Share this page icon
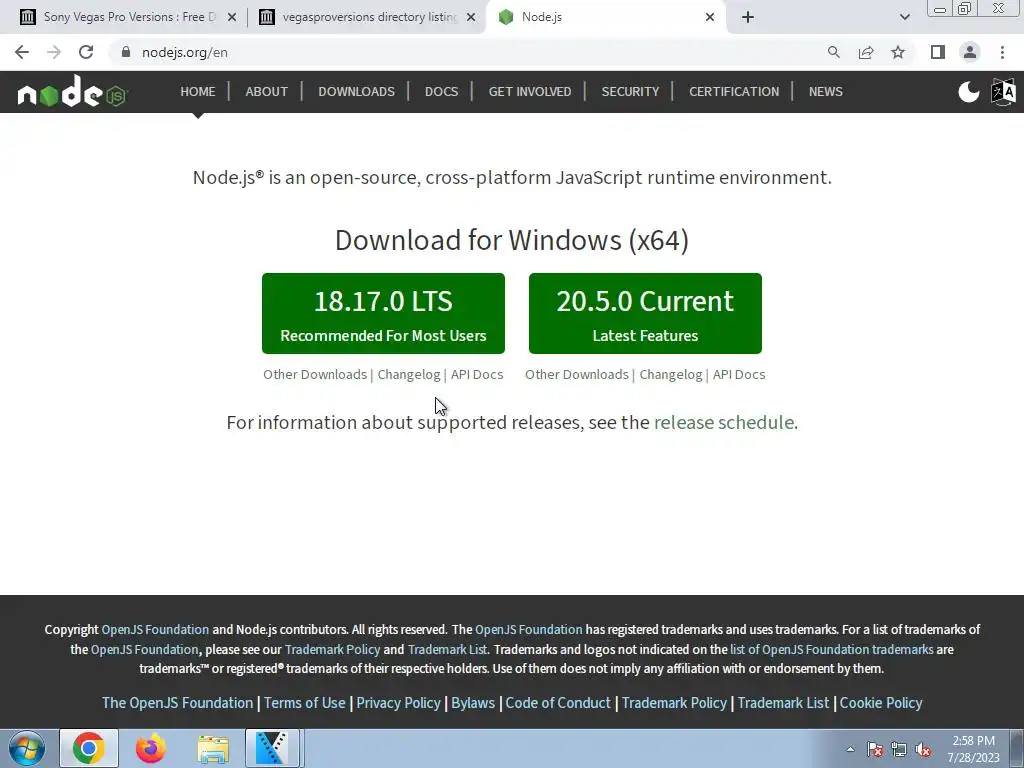This screenshot has height=768, width=1024. point(866,52)
